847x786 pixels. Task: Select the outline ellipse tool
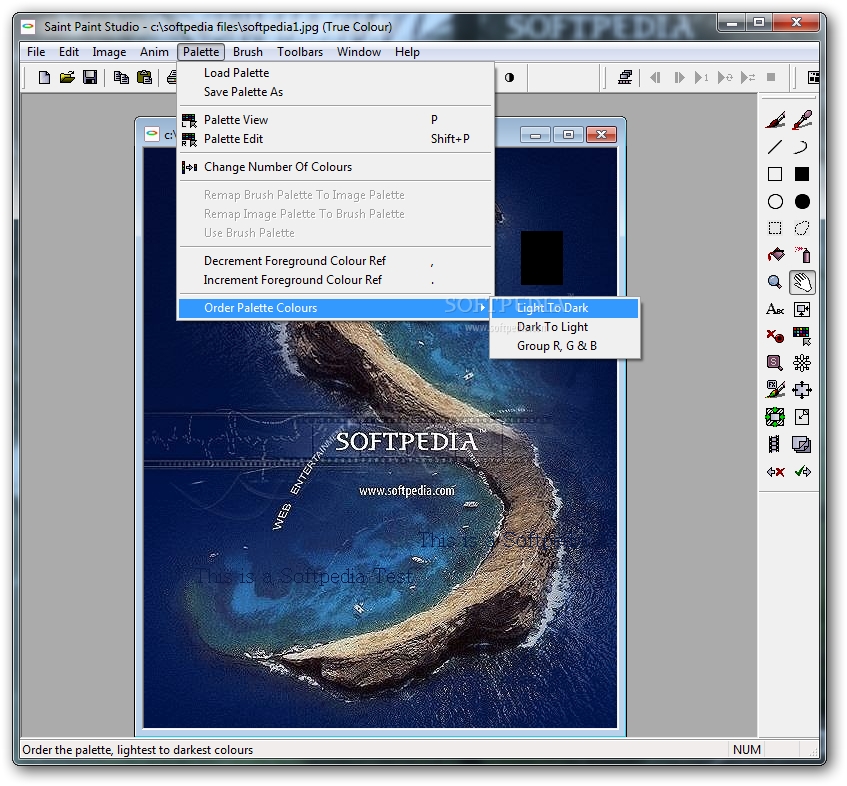coord(775,201)
